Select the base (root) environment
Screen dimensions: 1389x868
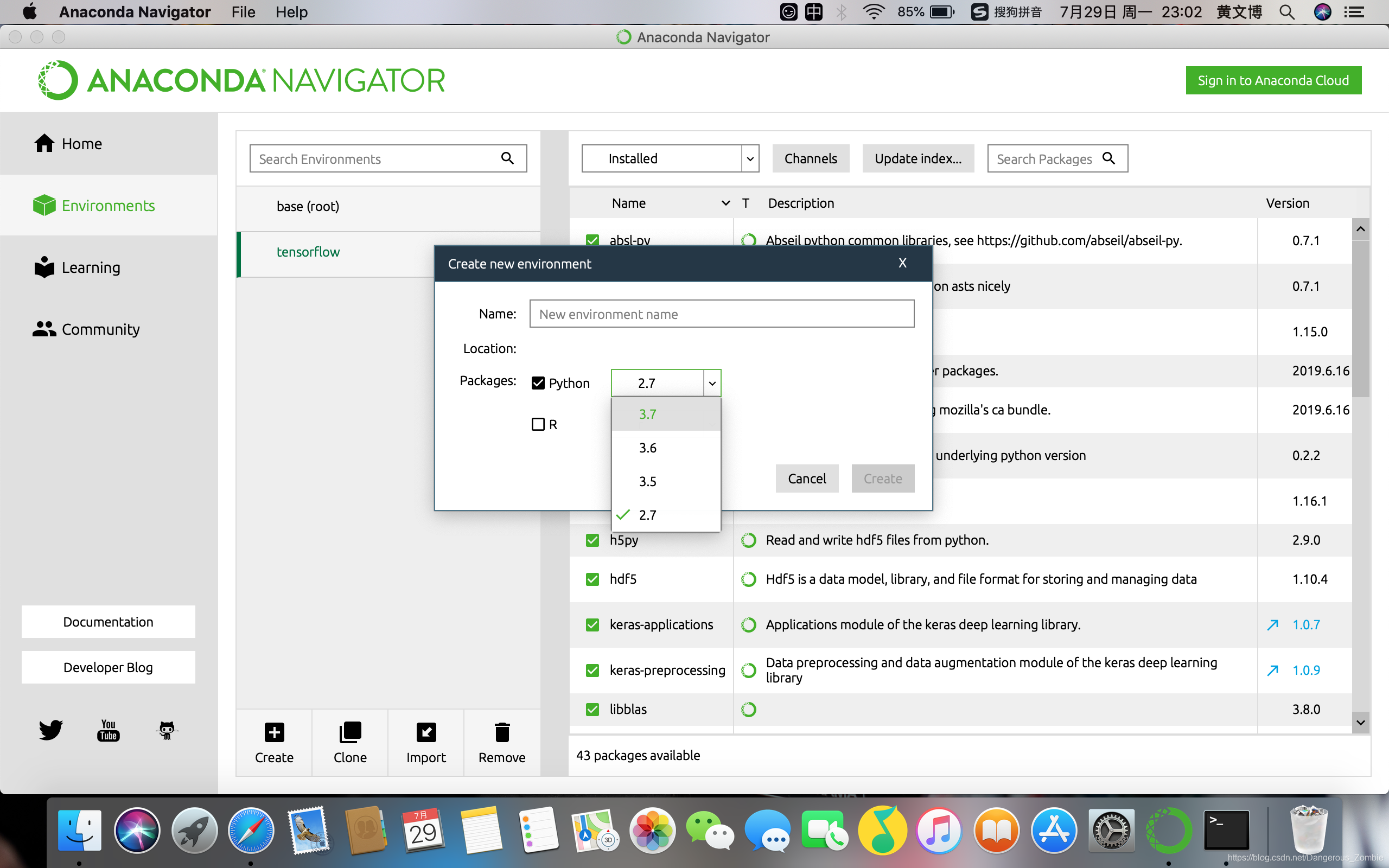point(388,206)
